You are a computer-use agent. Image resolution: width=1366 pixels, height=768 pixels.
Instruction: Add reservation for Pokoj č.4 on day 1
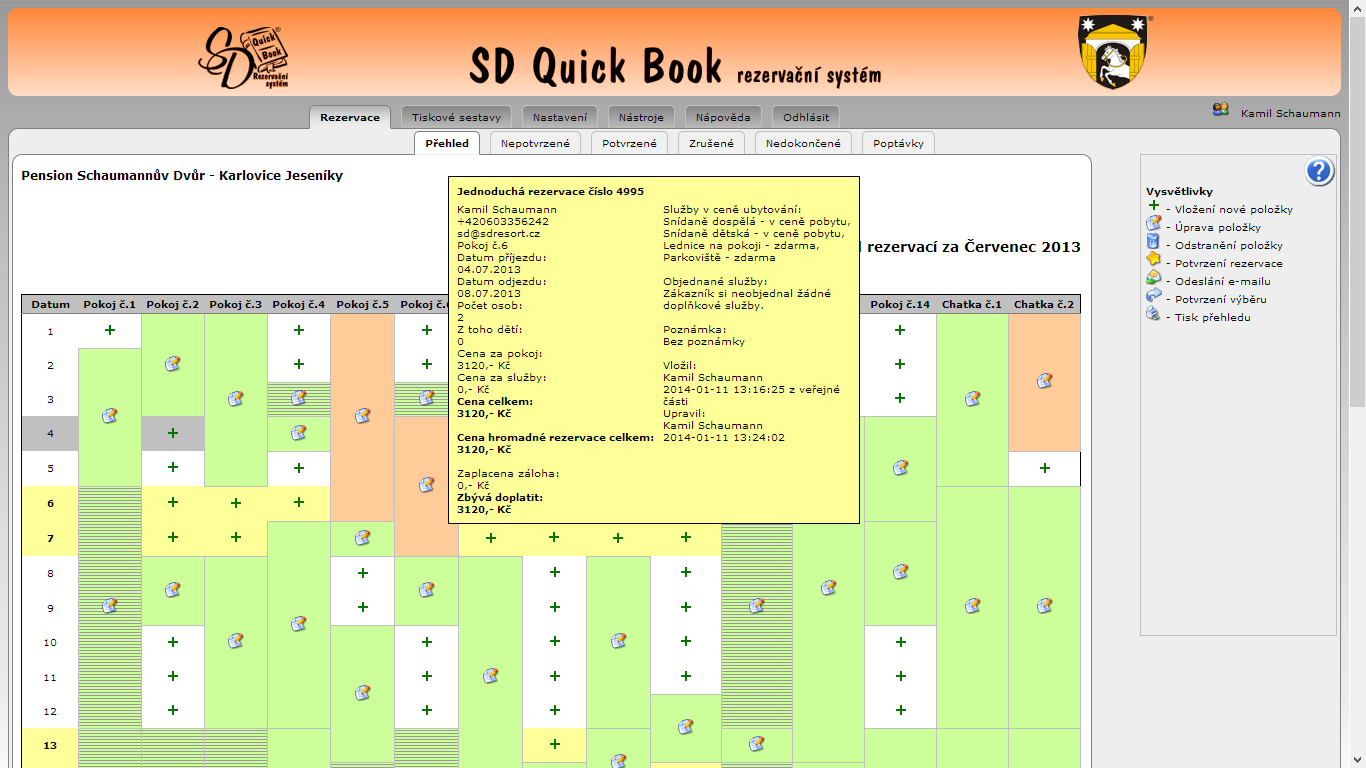(x=299, y=330)
